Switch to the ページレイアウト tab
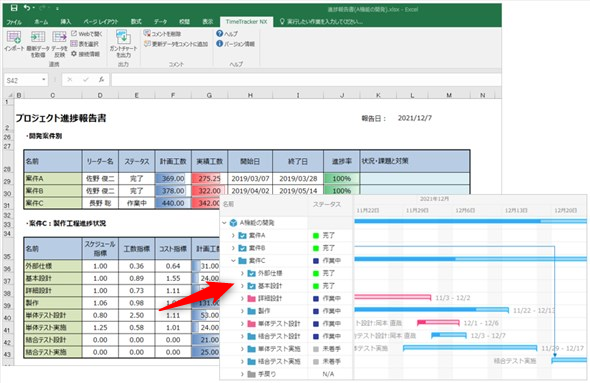This screenshot has height=383, width=590. (100, 22)
